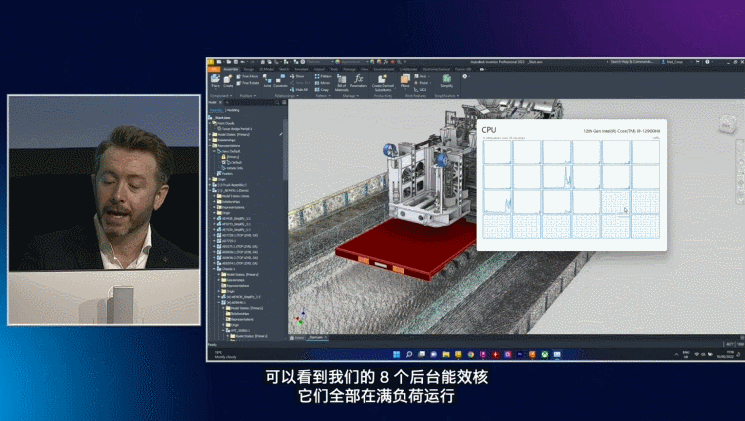Select the Position node in browser
Image resolution: width=745 pixels, height=421 pixels.
coord(224,173)
